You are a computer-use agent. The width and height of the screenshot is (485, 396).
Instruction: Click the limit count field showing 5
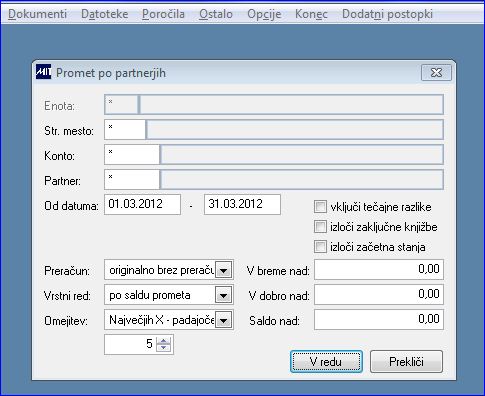click(131, 344)
